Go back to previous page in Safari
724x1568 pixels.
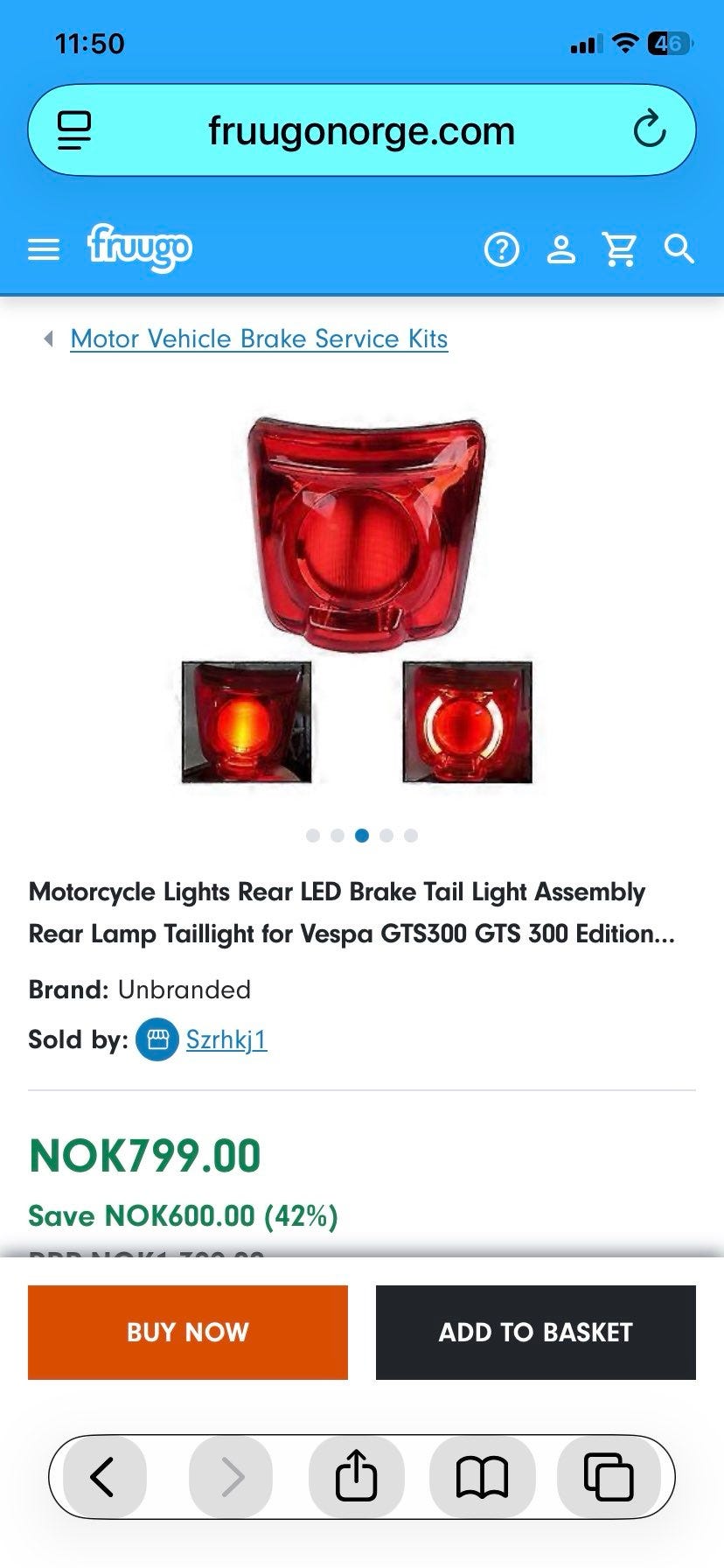tap(103, 1476)
